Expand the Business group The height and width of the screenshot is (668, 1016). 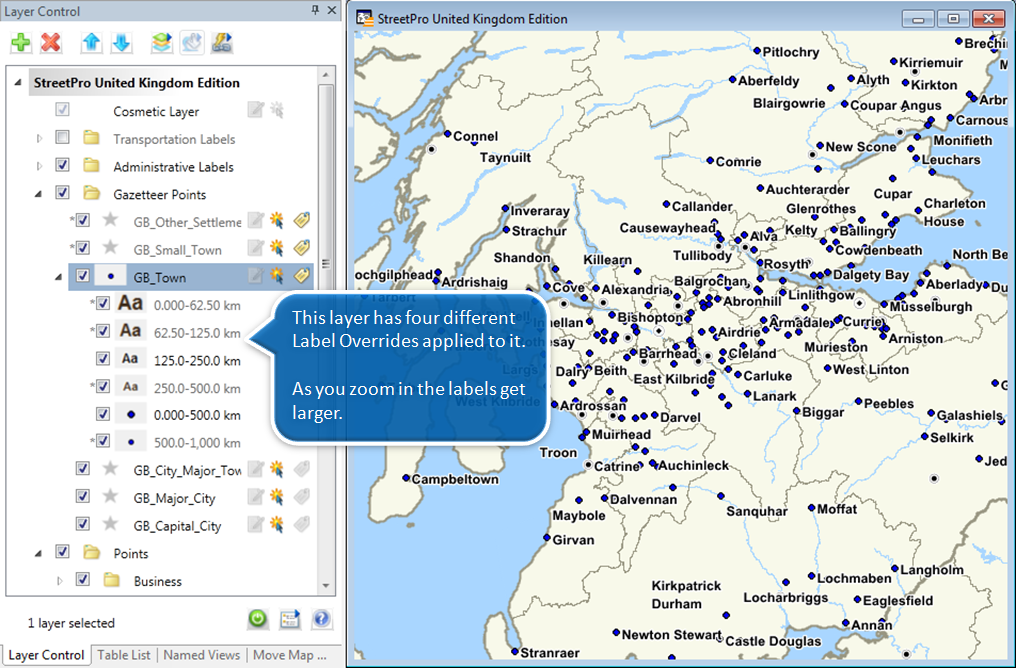(x=59, y=581)
